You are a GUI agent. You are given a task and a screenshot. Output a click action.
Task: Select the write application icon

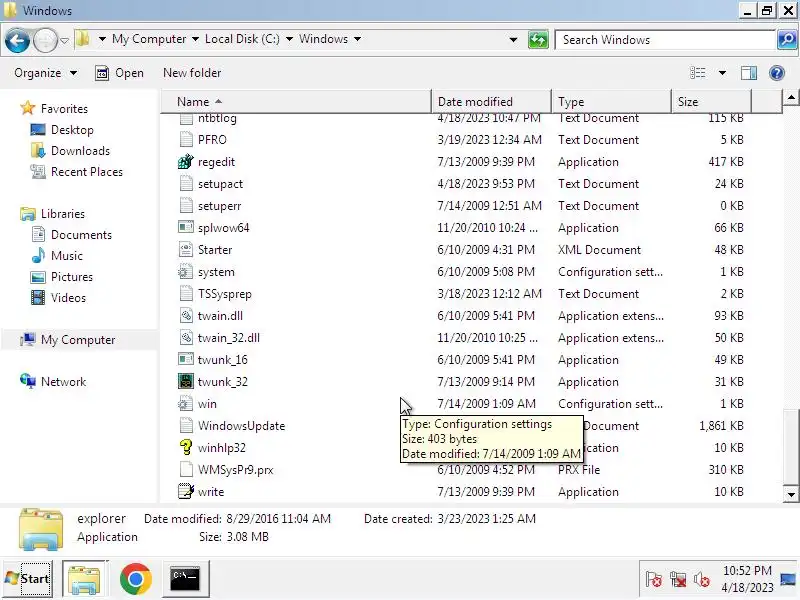tap(186, 492)
